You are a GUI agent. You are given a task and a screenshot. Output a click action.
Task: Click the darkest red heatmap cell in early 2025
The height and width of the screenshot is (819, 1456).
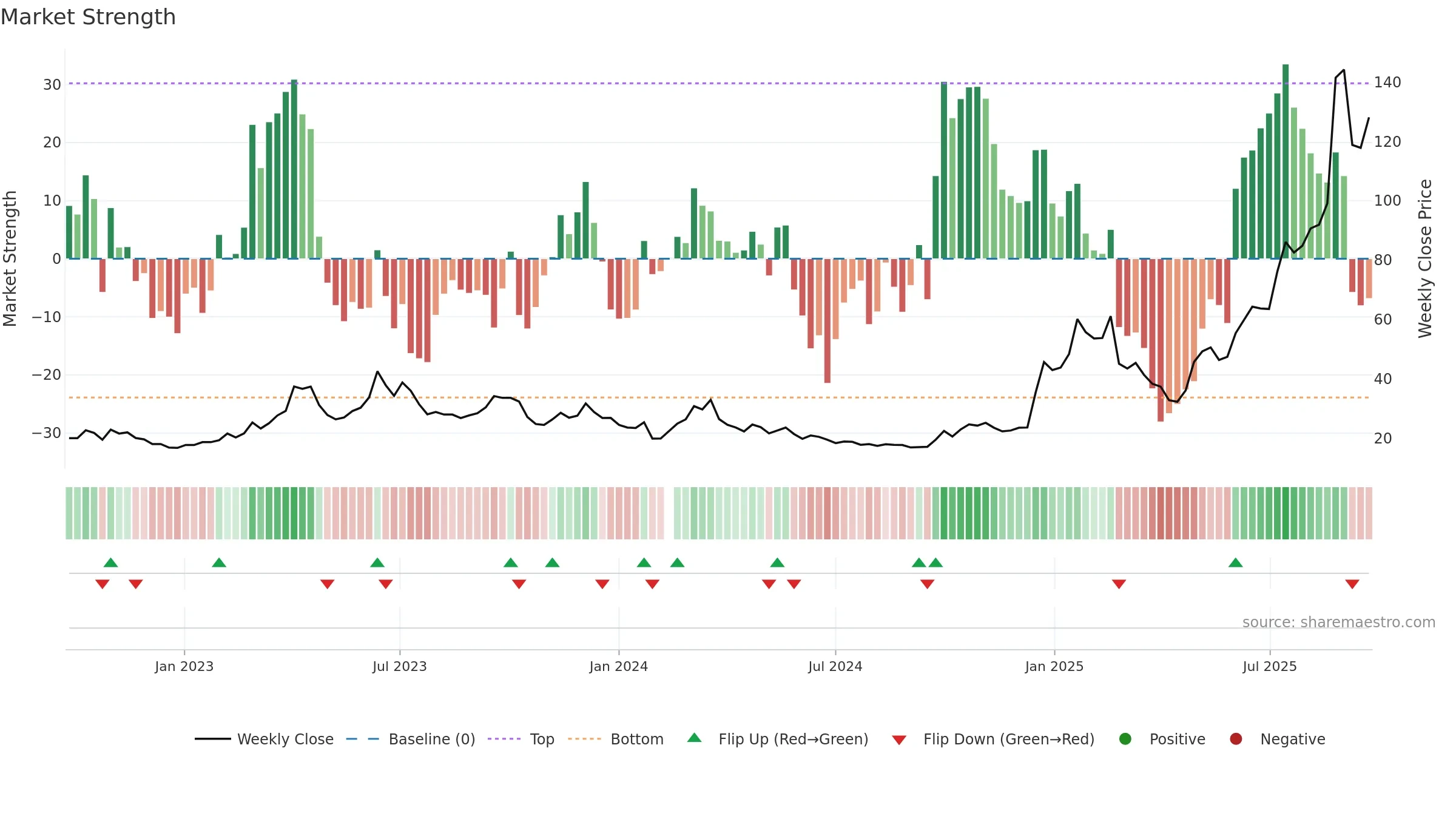click(x=1161, y=513)
